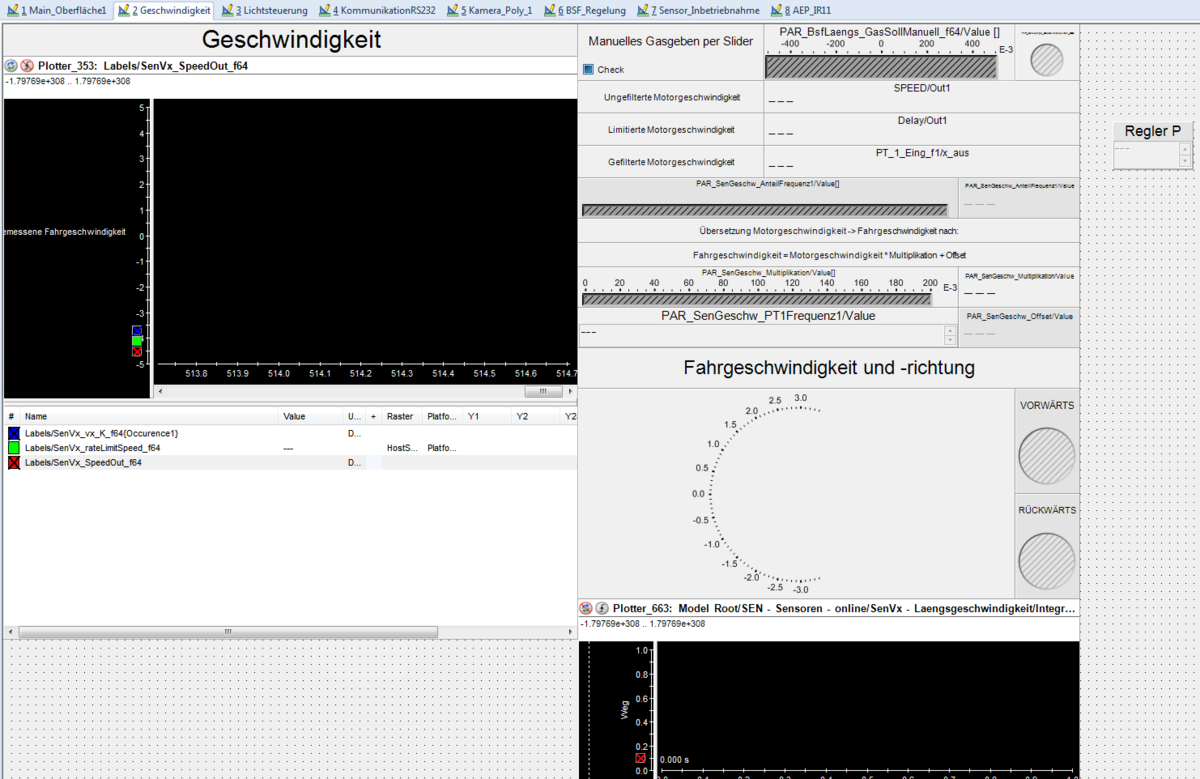1200x779 pixels.
Task: Open the 5 Kamera_Poly_1 tab
Action: coord(496,10)
